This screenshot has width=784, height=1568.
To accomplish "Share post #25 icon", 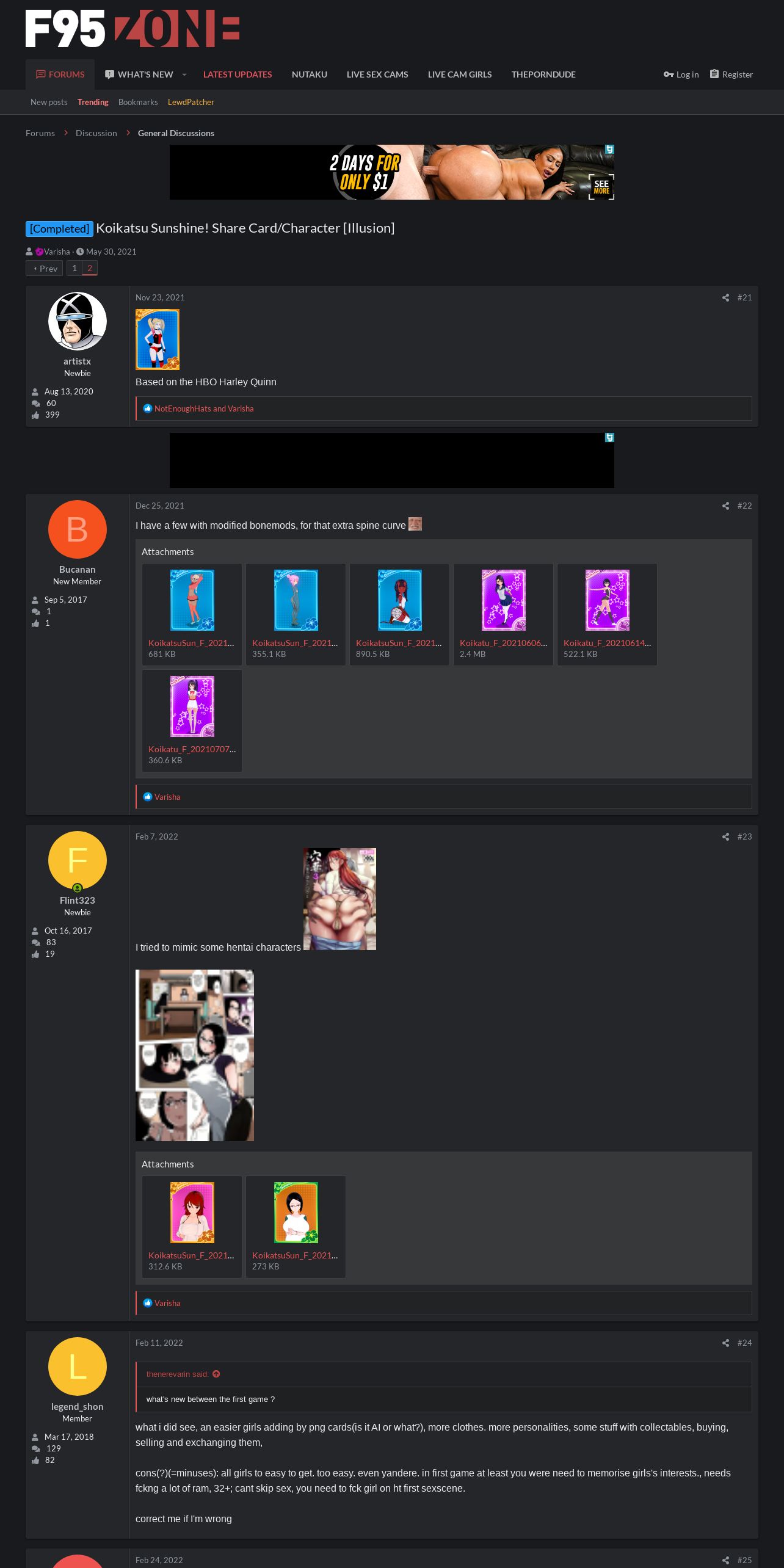I will [x=725, y=1561].
